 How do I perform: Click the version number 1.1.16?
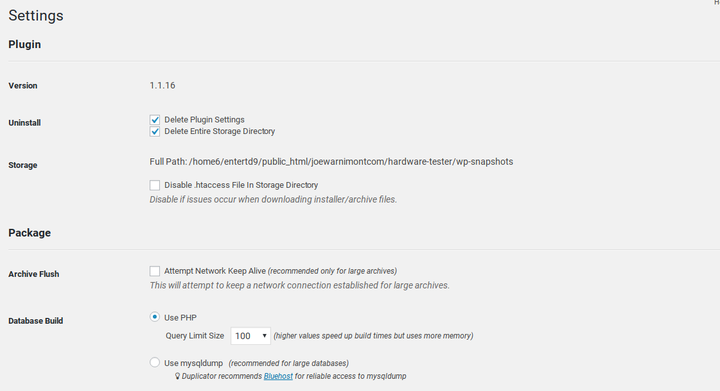(x=162, y=85)
